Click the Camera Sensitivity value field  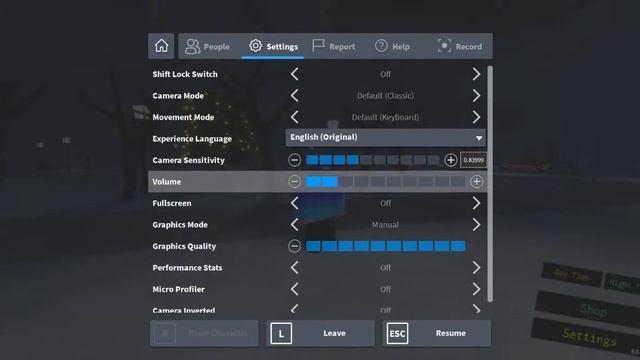pyautogui.click(x=473, y=160)
